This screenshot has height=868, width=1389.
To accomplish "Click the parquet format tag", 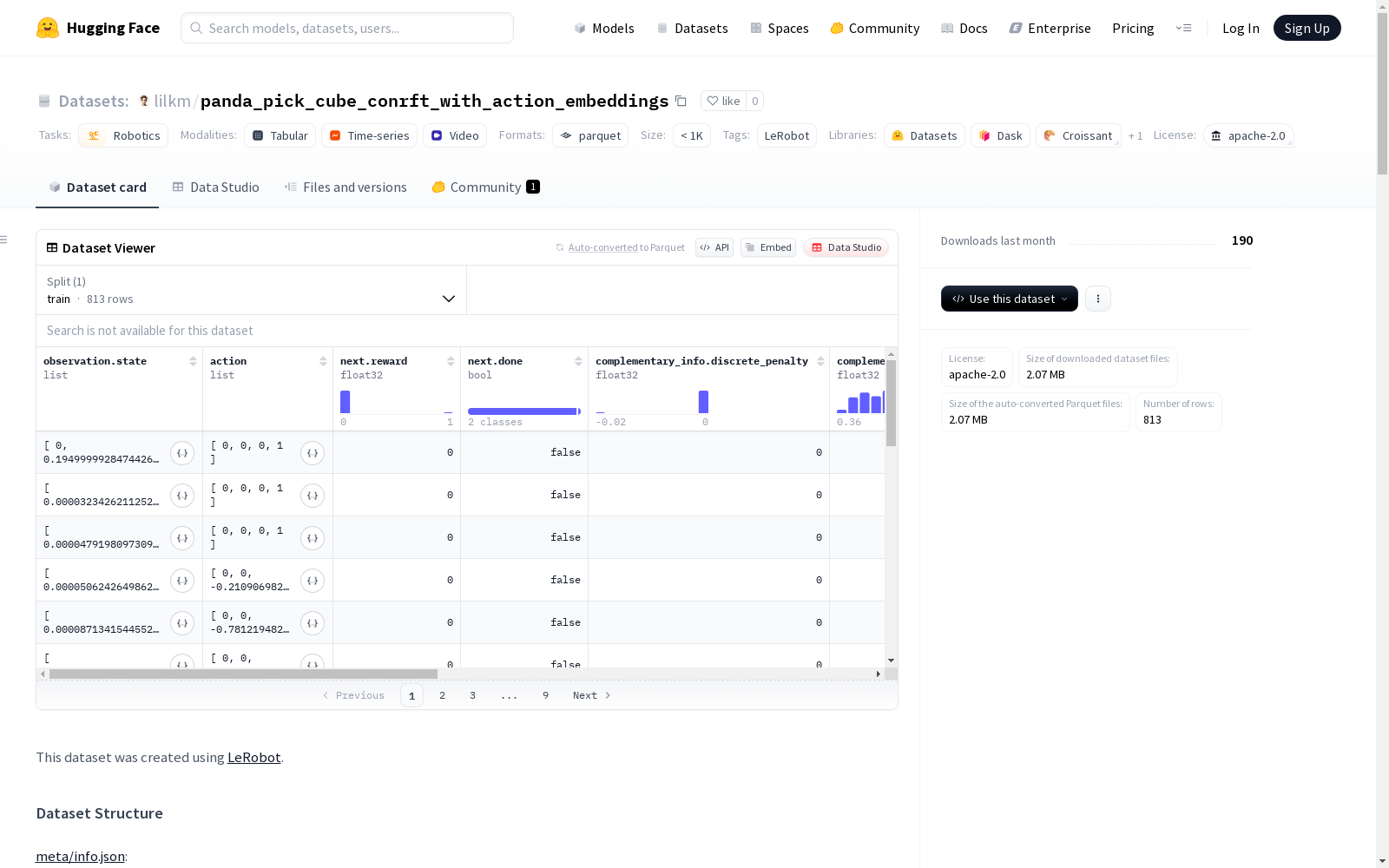I will (590, 135).
